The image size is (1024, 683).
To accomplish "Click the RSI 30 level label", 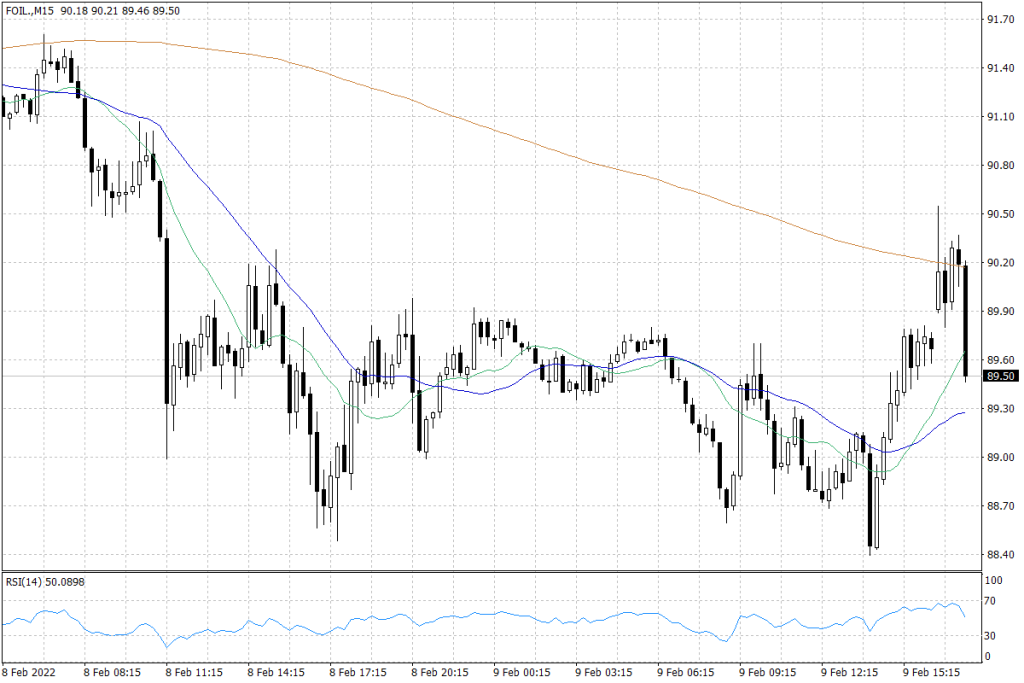I will point(993,635).
